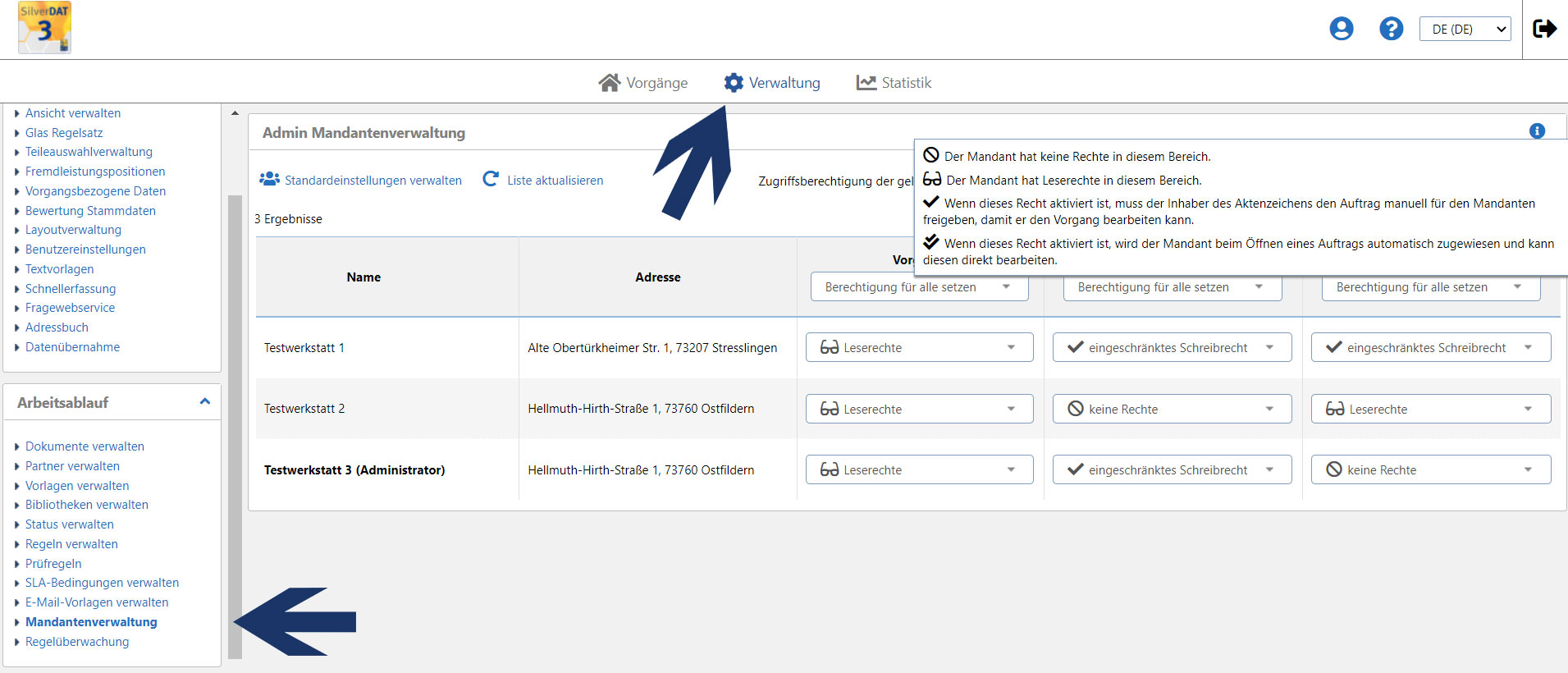Click the logout icon

[x=1545, y=29]
